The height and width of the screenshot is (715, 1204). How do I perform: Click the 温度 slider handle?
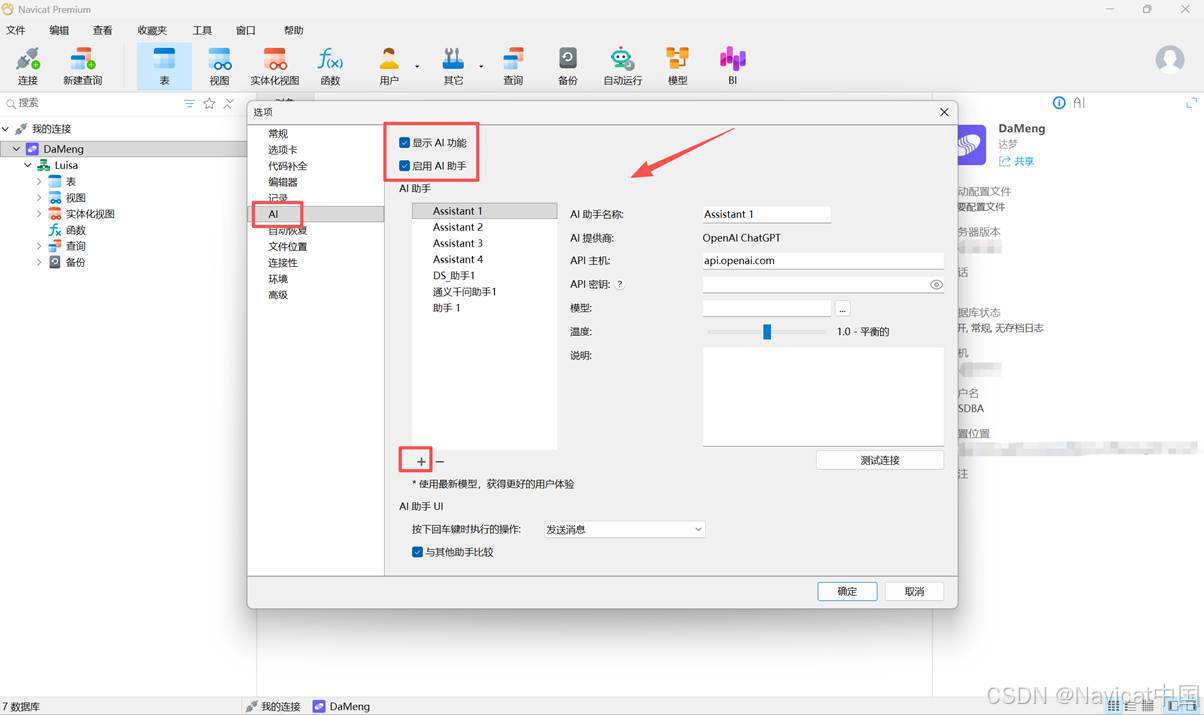pos(767,331)
